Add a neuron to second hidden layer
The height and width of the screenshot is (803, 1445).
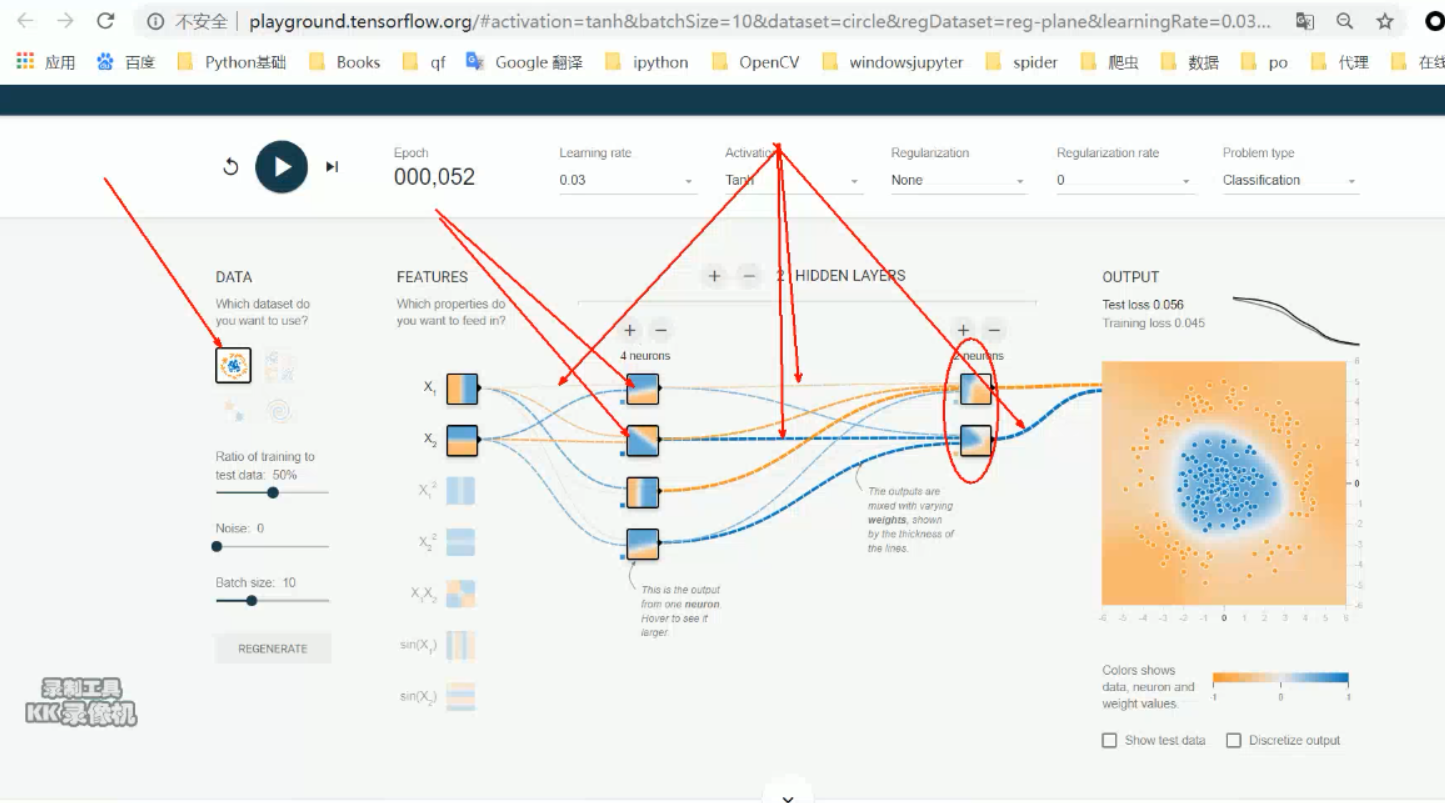[963, 331]
